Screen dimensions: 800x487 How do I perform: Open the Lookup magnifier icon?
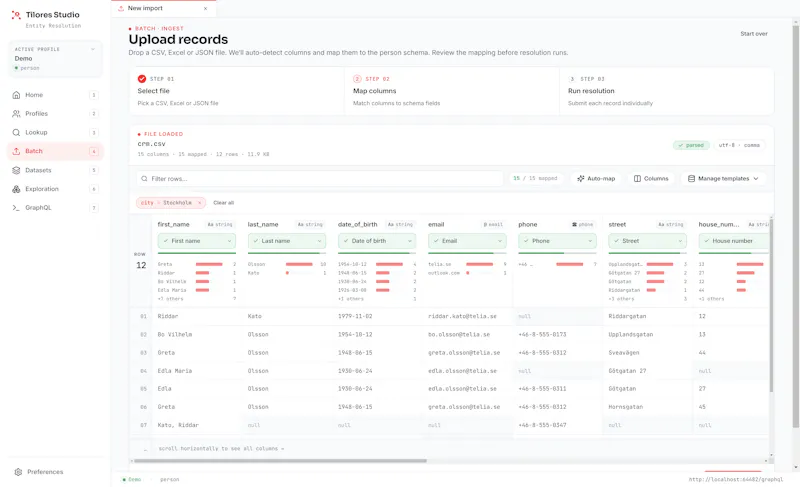(16, 133)
